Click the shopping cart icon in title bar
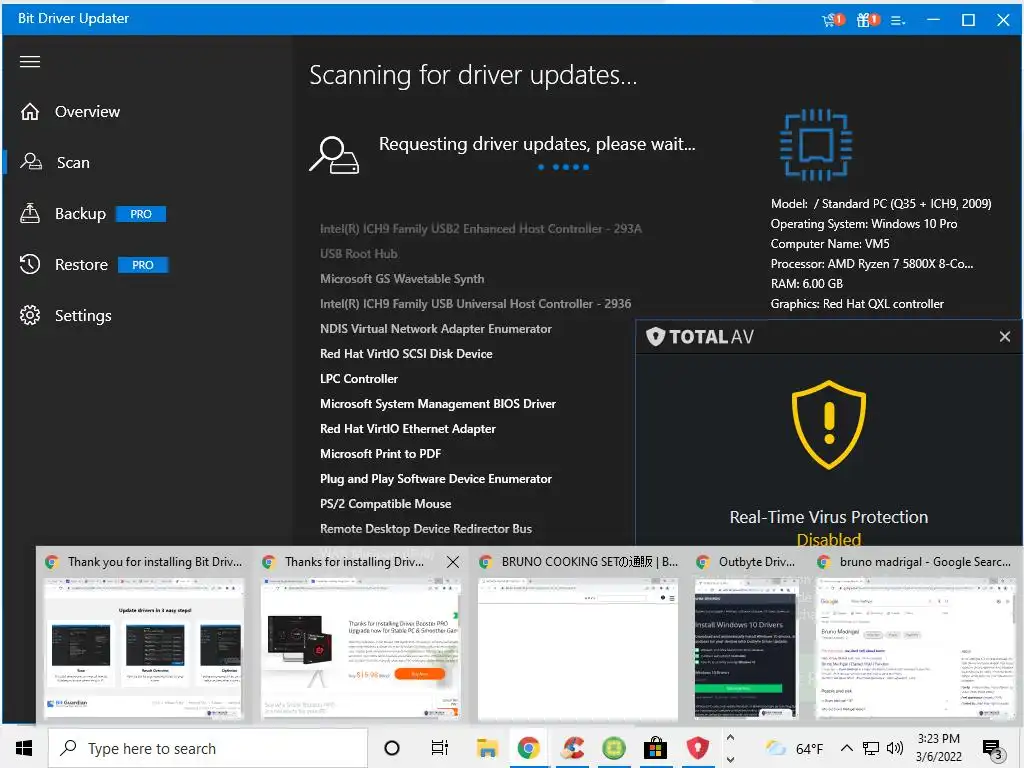 [x=833, y=20]
